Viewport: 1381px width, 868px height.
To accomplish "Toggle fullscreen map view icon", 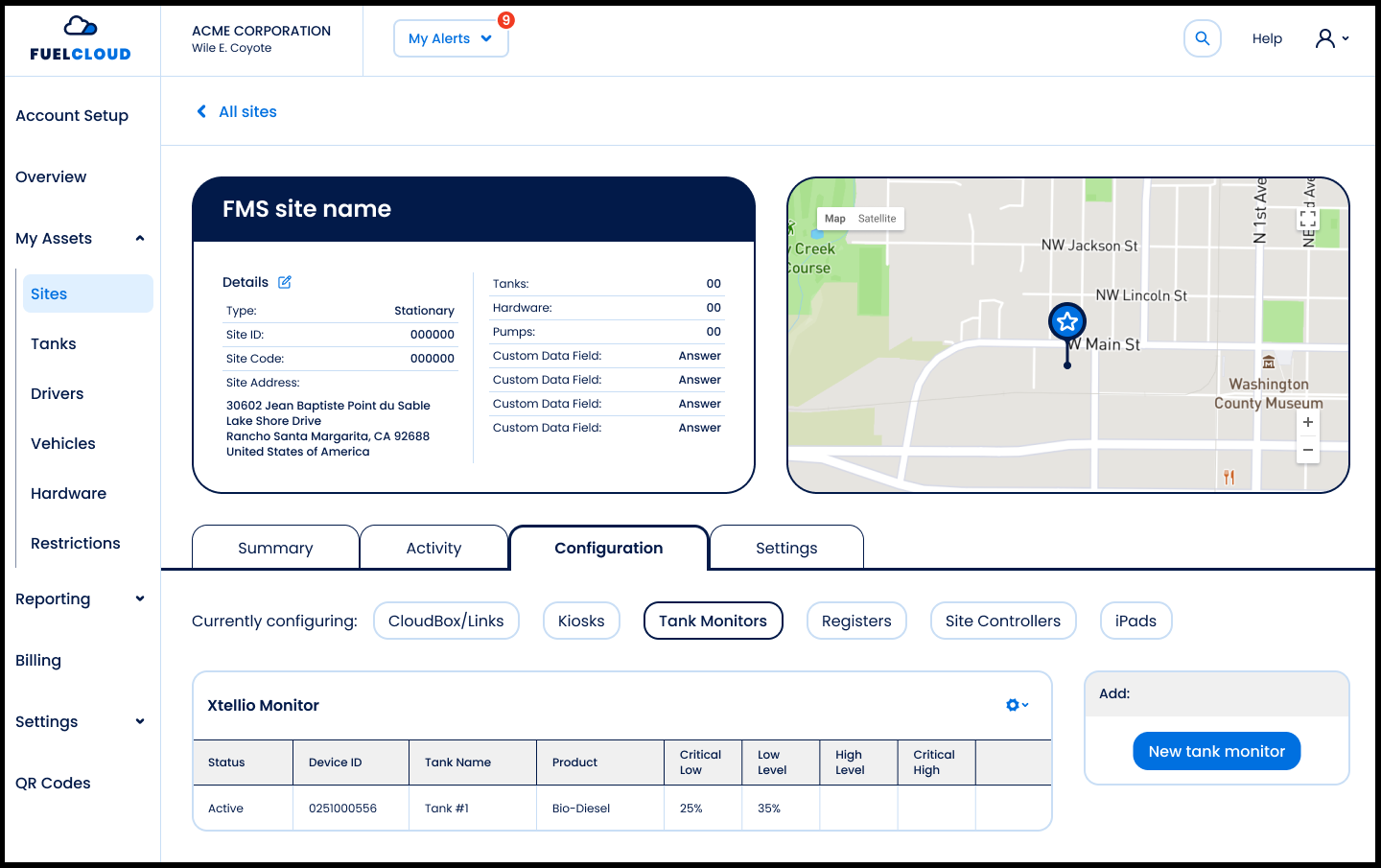I will click(1307, 220).
